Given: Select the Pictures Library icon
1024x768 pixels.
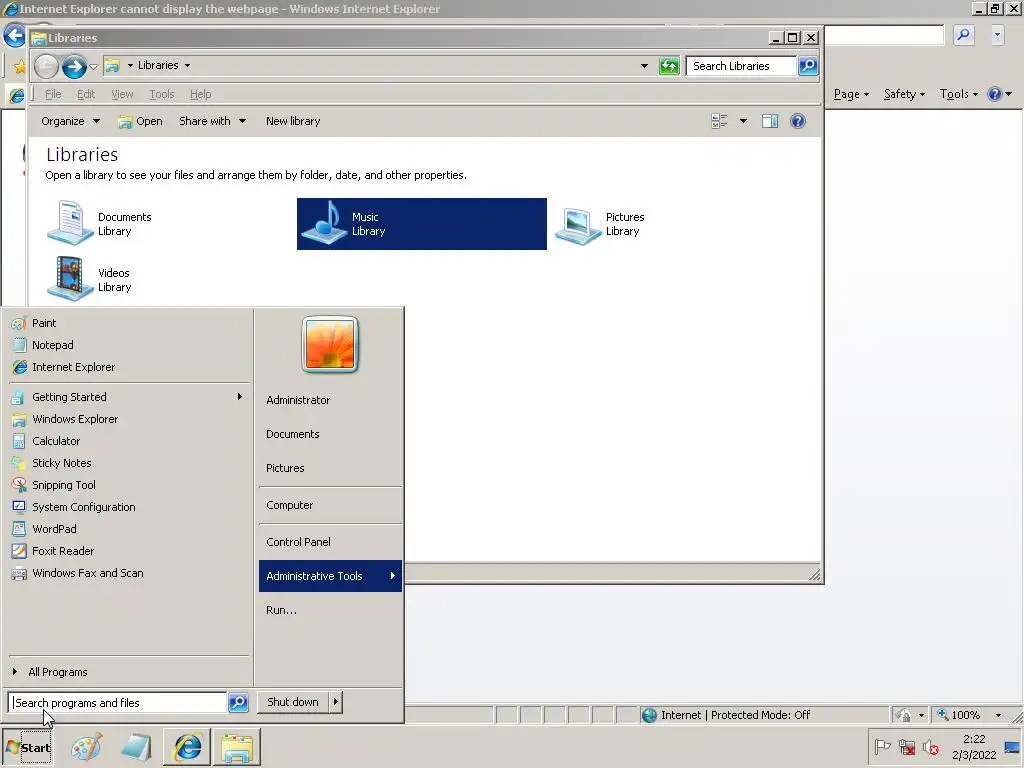Looking at the screenshot, I should coord(578,225).
